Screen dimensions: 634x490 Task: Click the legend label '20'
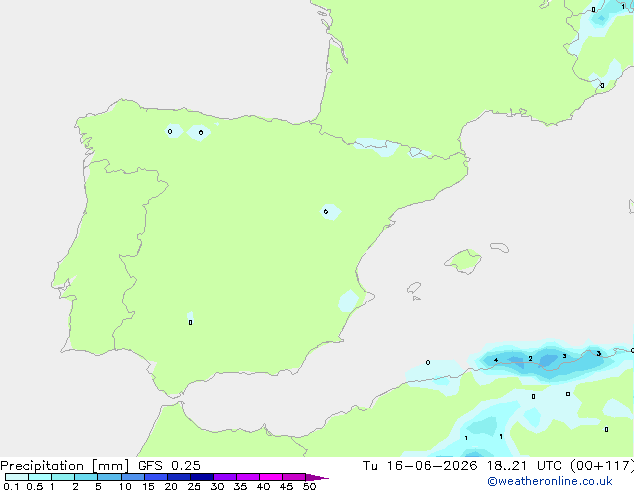point(171,486)
